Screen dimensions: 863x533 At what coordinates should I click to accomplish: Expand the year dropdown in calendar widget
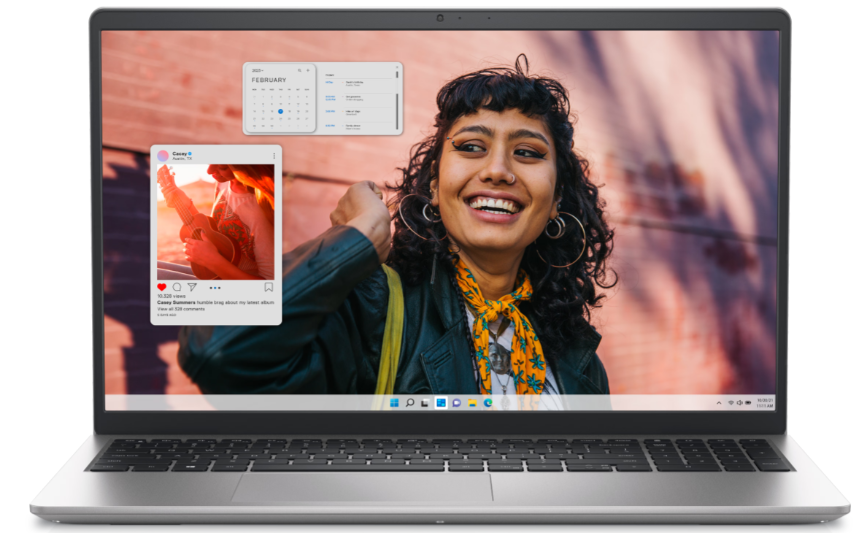pos(258,70)
